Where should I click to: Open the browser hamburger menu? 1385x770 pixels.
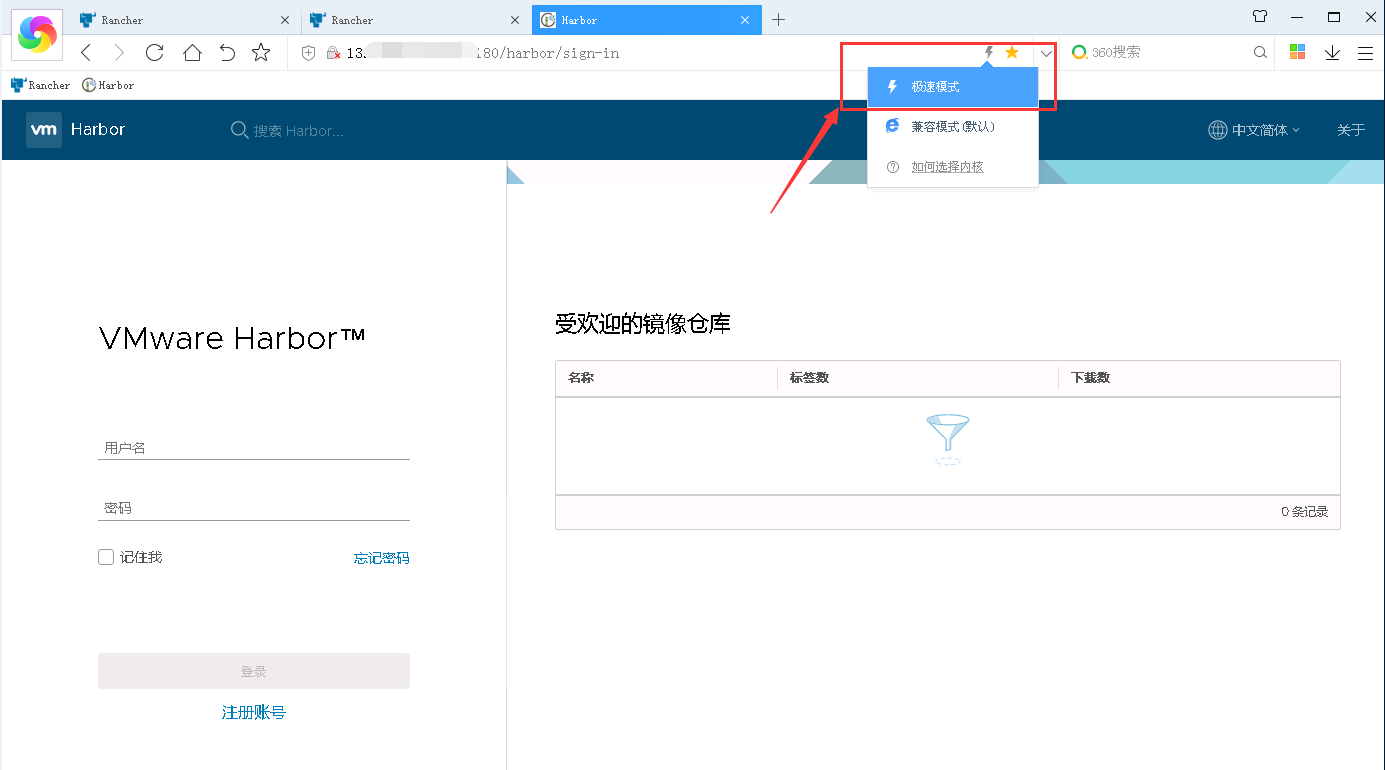pyautogui.click(x=1365, y=53)
